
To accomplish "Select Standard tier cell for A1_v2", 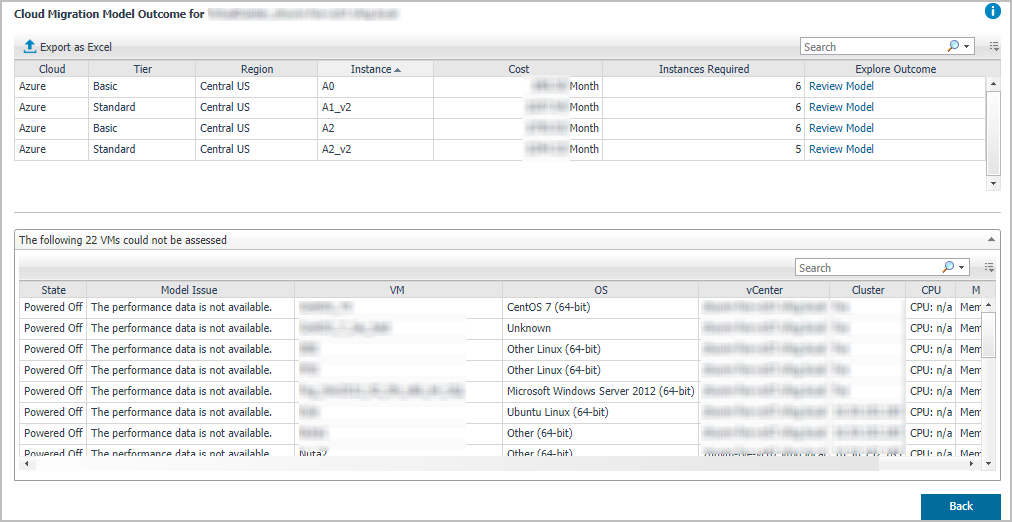I will point(142,108).
